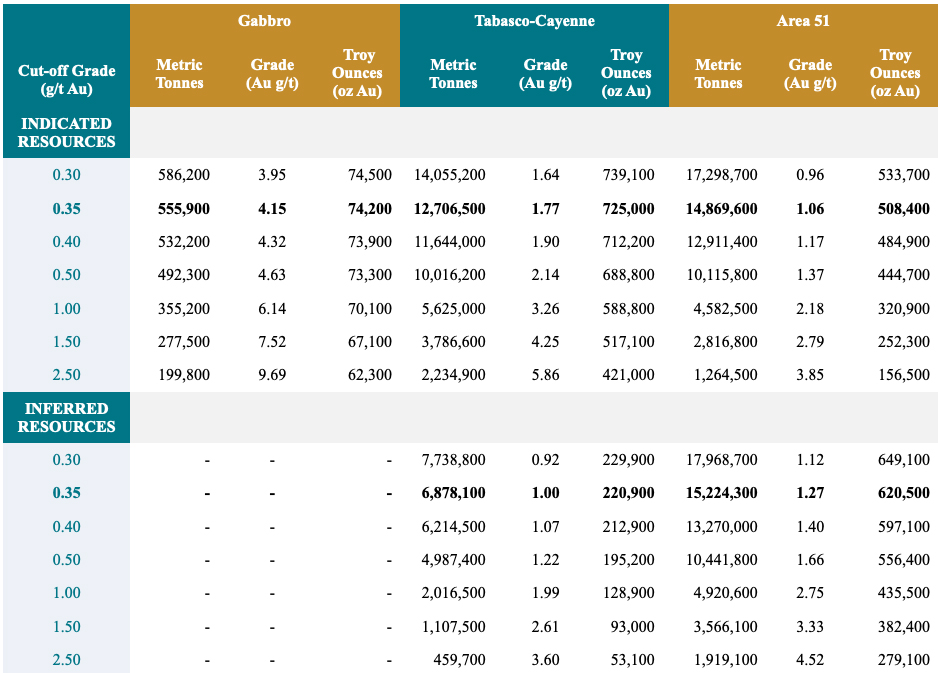Click the tonnage cell 14,055,200

point(450,175)
